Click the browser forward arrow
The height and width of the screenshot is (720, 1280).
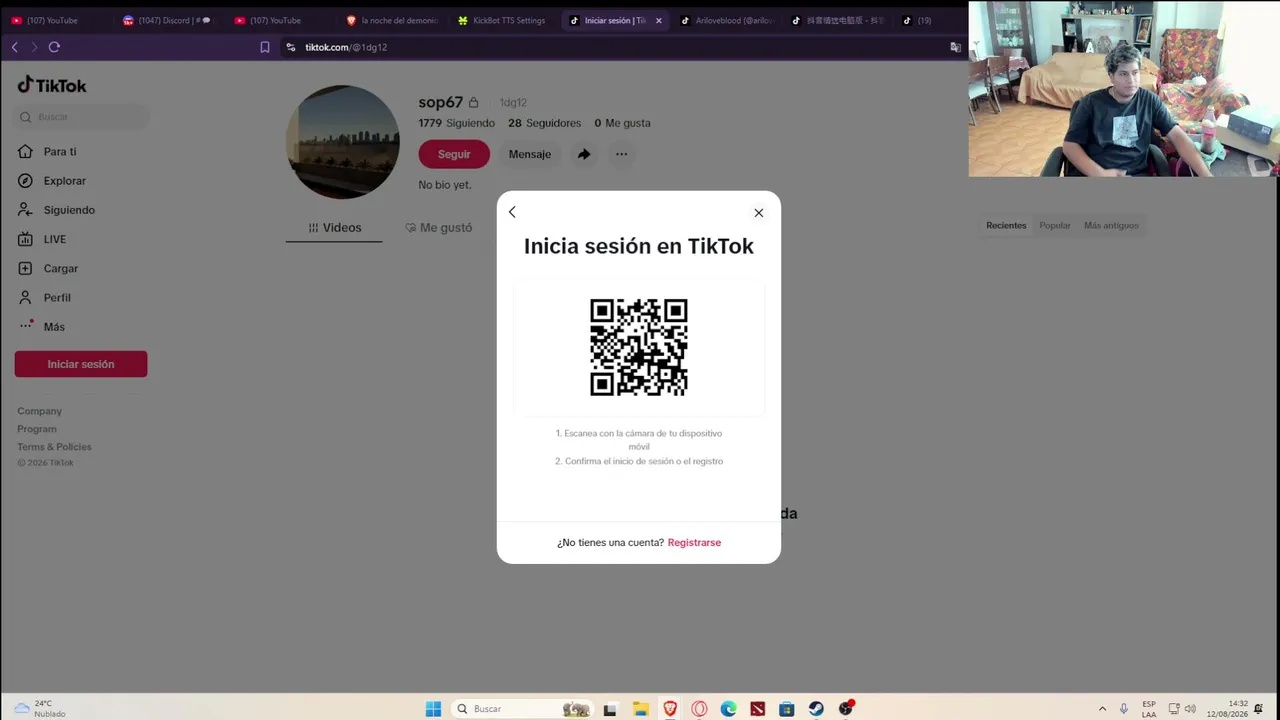(34, 47)
